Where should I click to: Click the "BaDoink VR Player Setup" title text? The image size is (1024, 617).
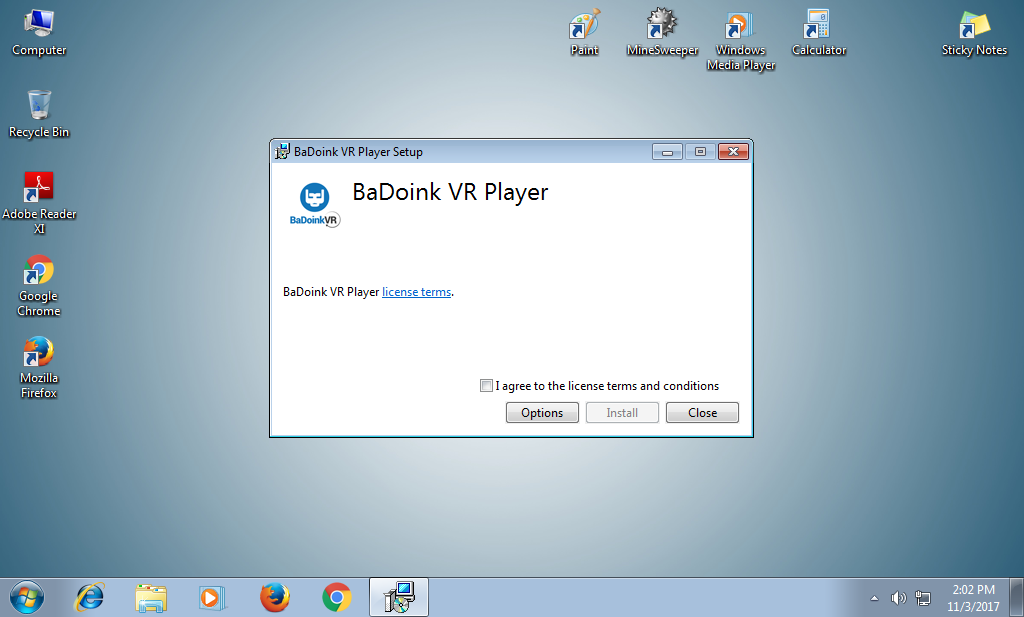coord(358,152)
